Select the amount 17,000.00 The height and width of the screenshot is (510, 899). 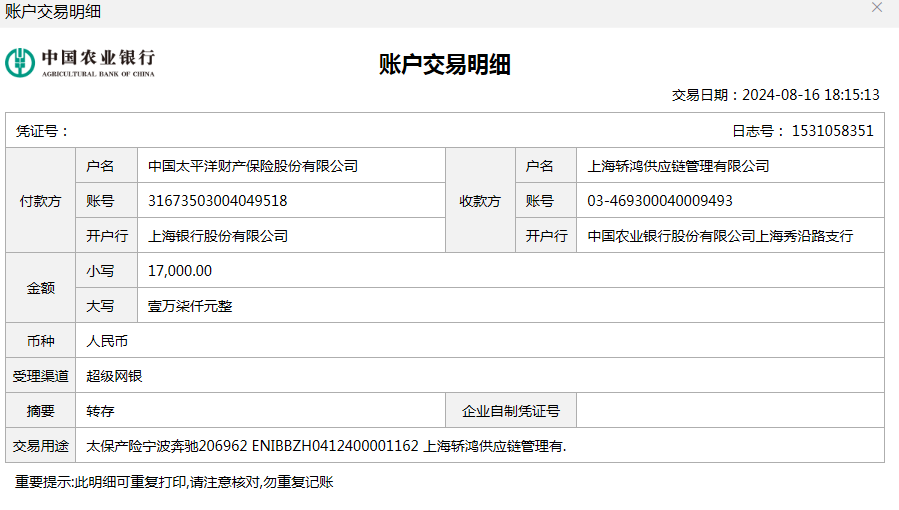[x=180, y=271]
